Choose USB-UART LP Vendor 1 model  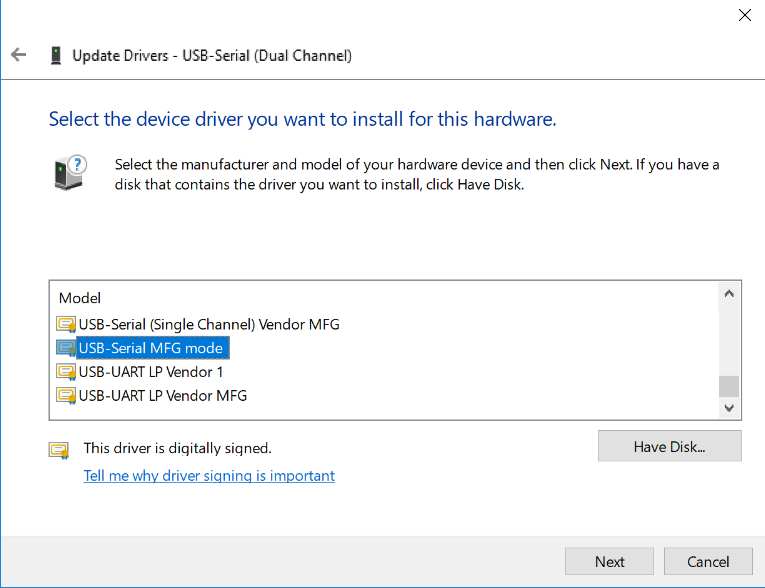151,372
